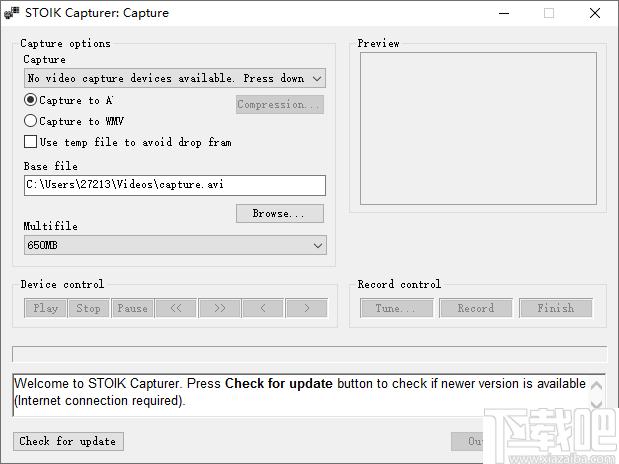Click the Record button
The image size is (619, 464).
476,308
